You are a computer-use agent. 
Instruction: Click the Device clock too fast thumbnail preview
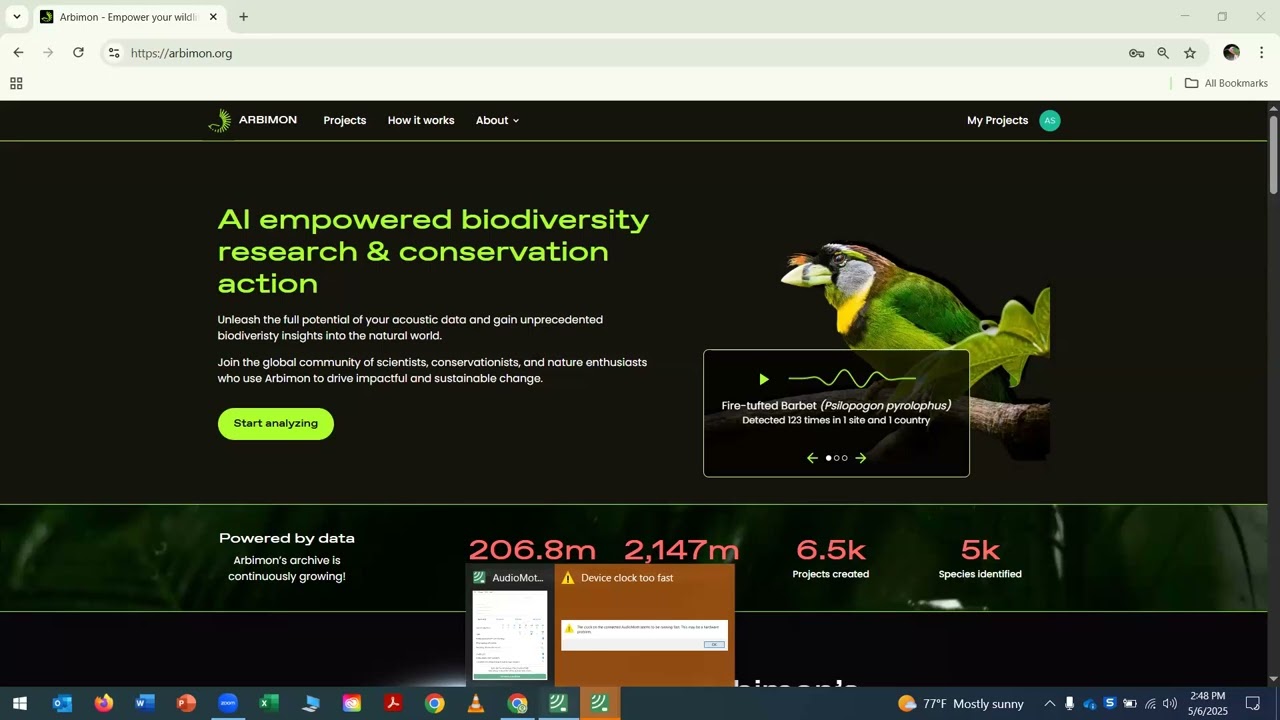[644, 635]
